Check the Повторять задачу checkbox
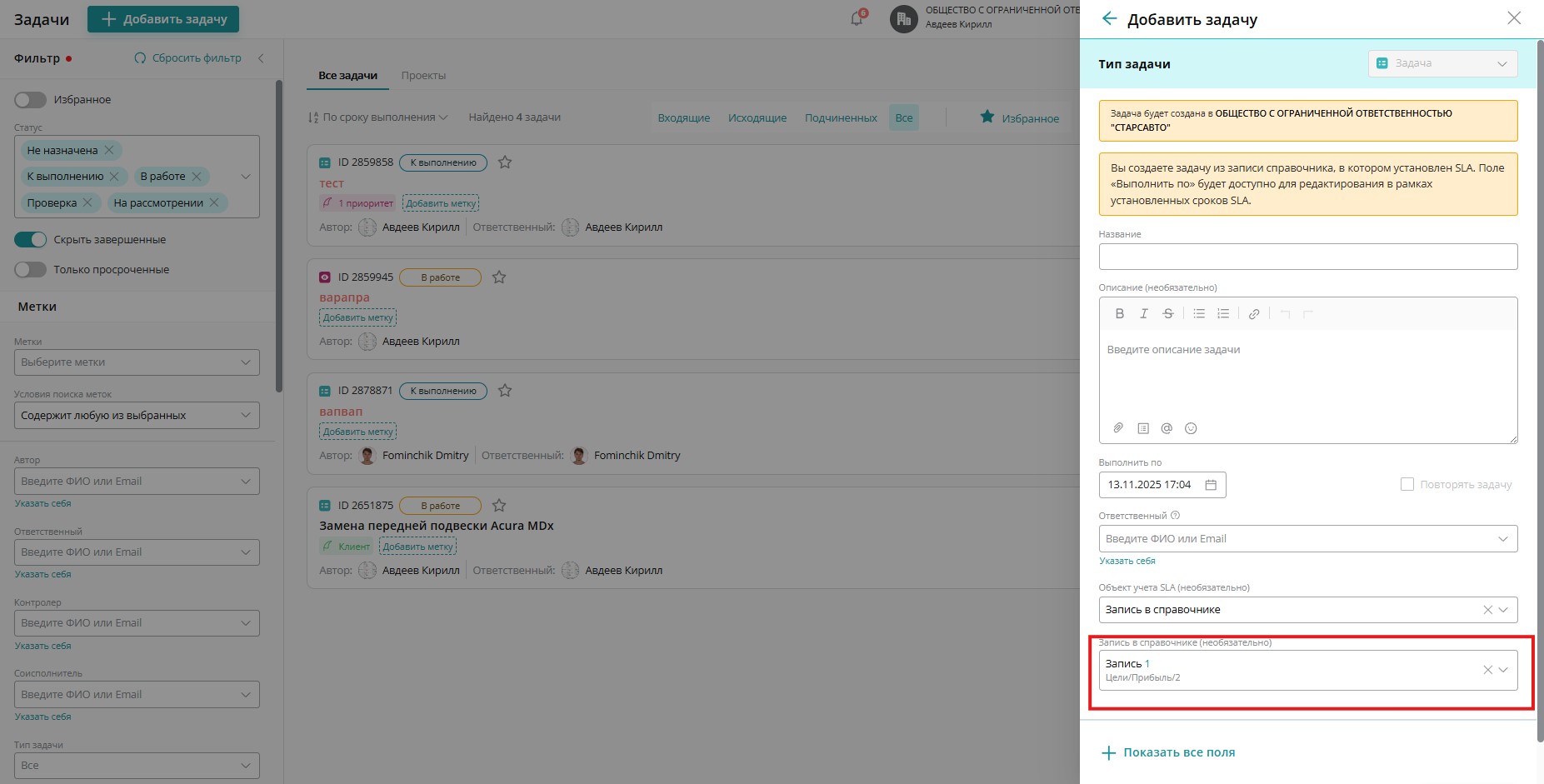 (x=1407, y=484)
